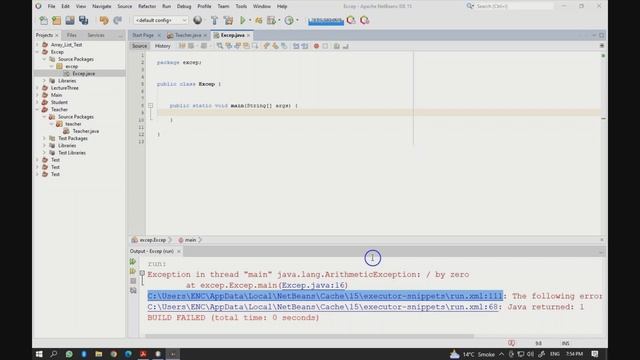Click the Stop square icon in Output sidebar
640x360 pixels.
coord(133,281)
